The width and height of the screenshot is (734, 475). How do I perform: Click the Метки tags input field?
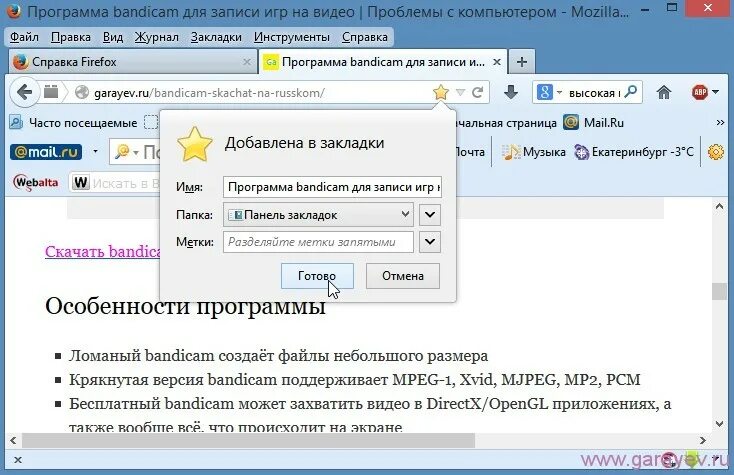pos(318,242)
